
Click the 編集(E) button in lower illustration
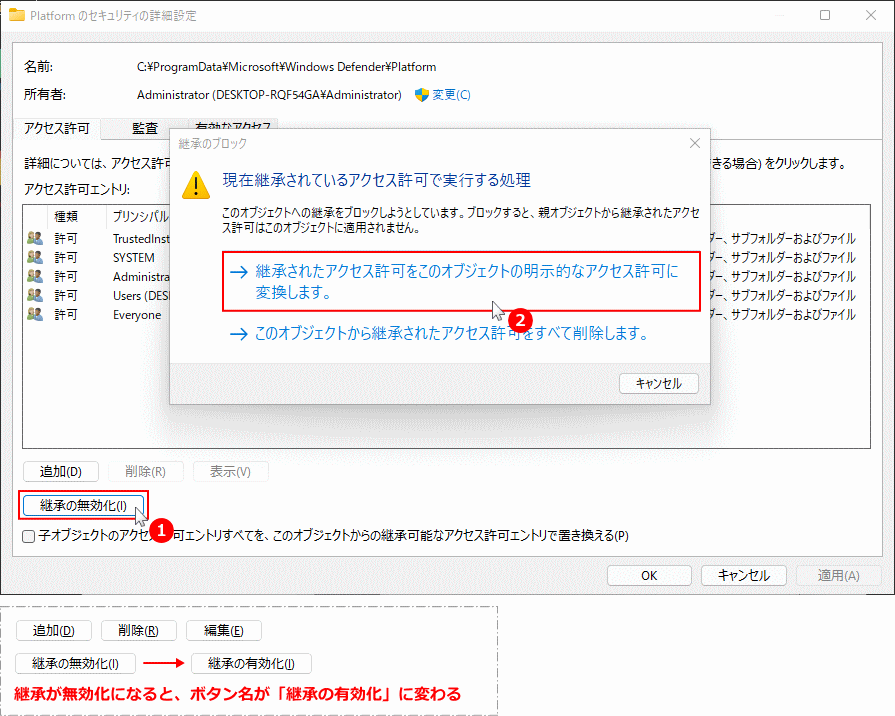[224, 631]
